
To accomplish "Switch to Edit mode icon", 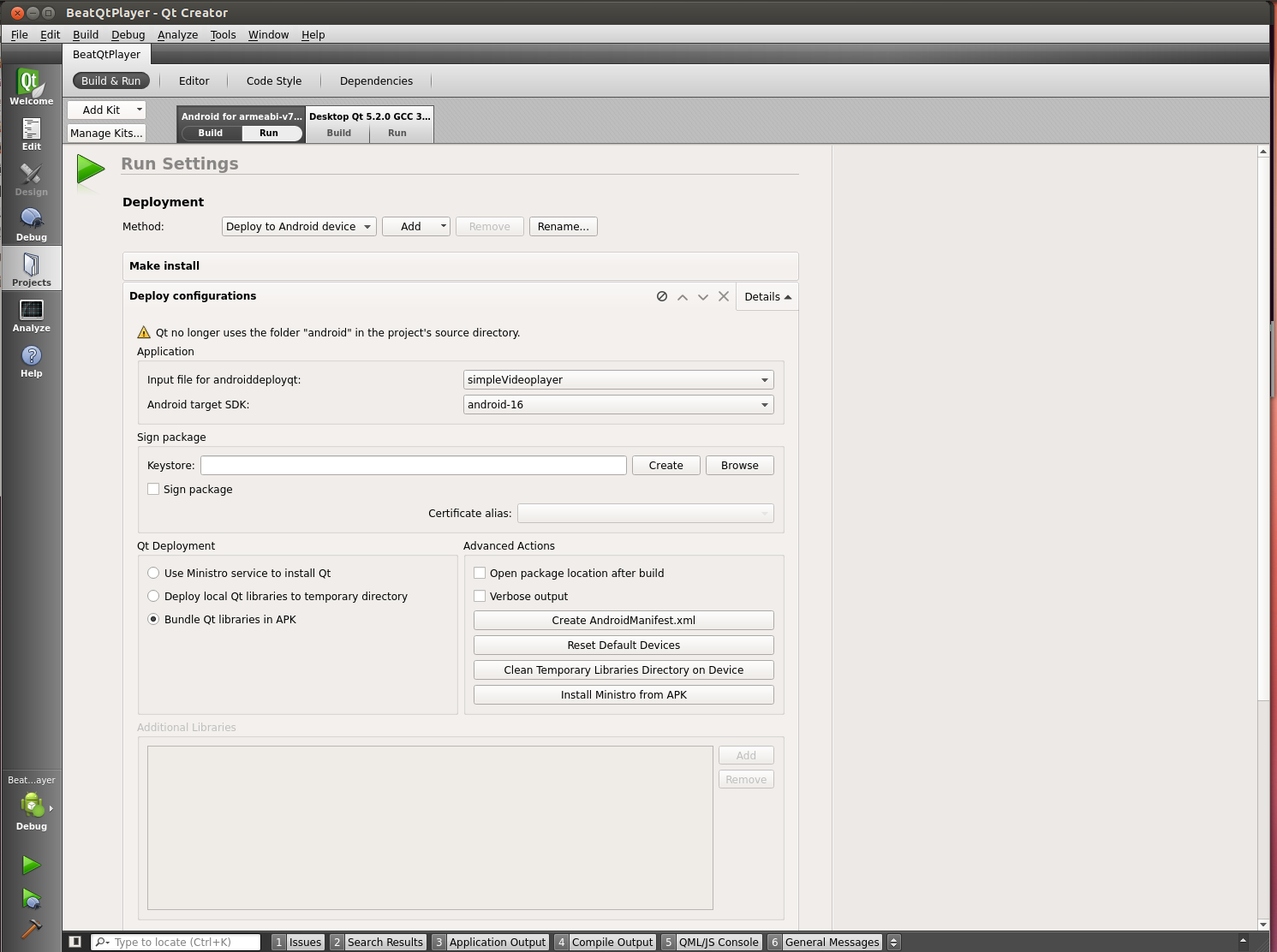I will (x=31, y=134).
